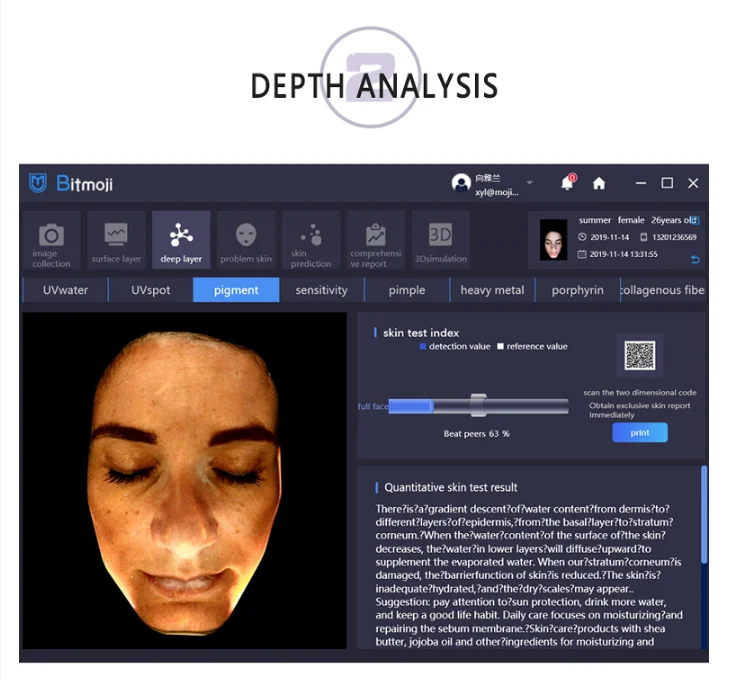The width and height of the screenshot is (732, 681).
Task: Switch to surface layer analysis
Action: [116, 240]
